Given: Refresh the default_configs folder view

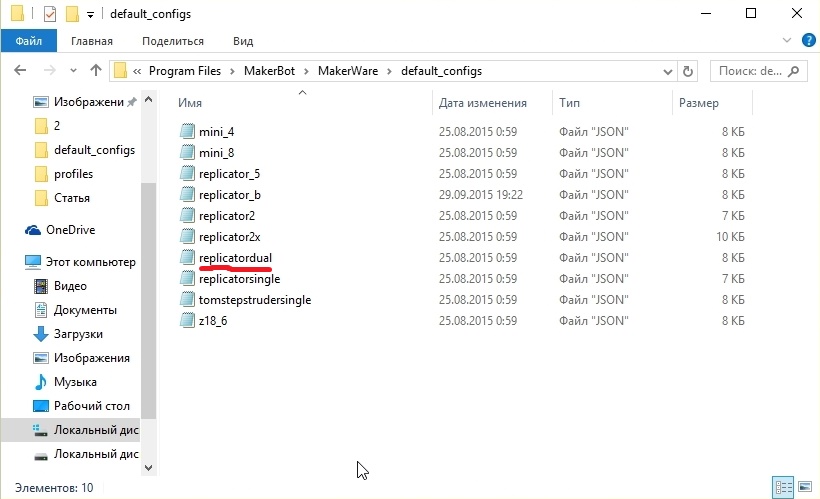Looking at the screenshot, I should [x=688, y=71].
